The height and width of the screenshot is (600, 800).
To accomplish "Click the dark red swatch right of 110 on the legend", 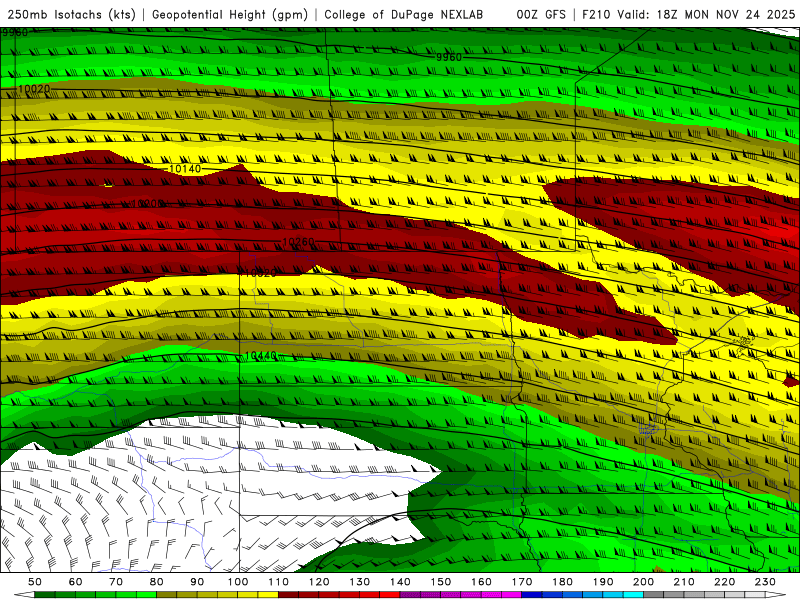I will click(x=288, y=595).
